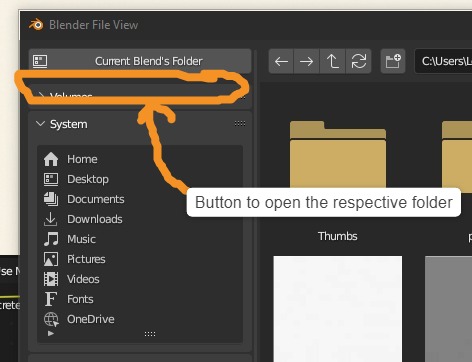472x362 pixels.
Task: Create a new folder
Action: pyautogui.click(x=393, y=61)
